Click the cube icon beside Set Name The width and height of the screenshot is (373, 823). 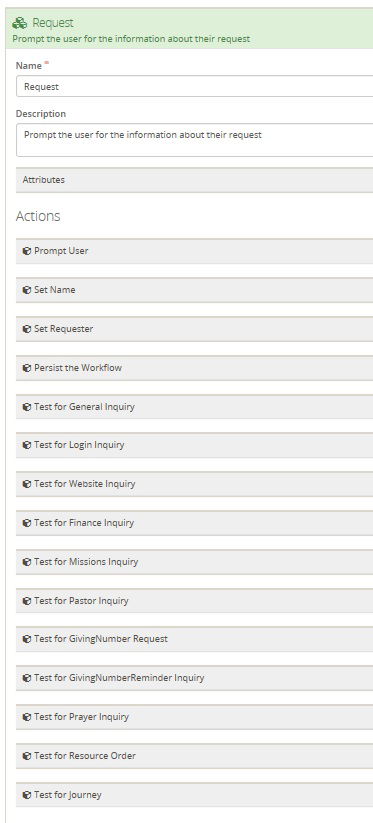[27, 290]
